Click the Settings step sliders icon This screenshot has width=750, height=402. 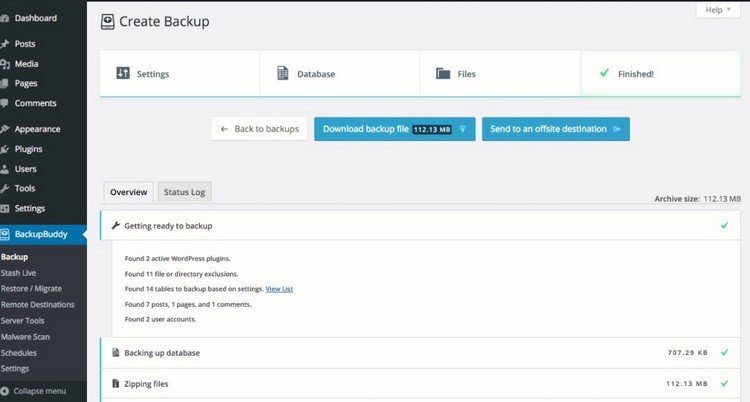pyautogui.click(x=123, y=73)
